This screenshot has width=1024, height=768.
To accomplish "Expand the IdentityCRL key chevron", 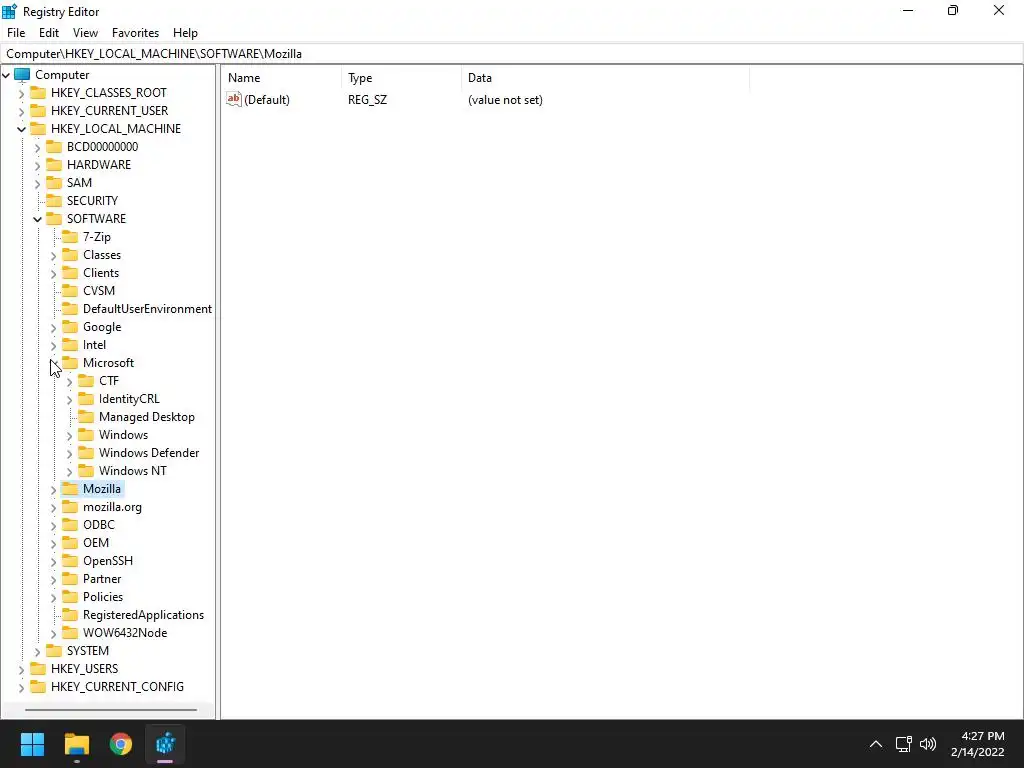I will (x=69, y=400).
